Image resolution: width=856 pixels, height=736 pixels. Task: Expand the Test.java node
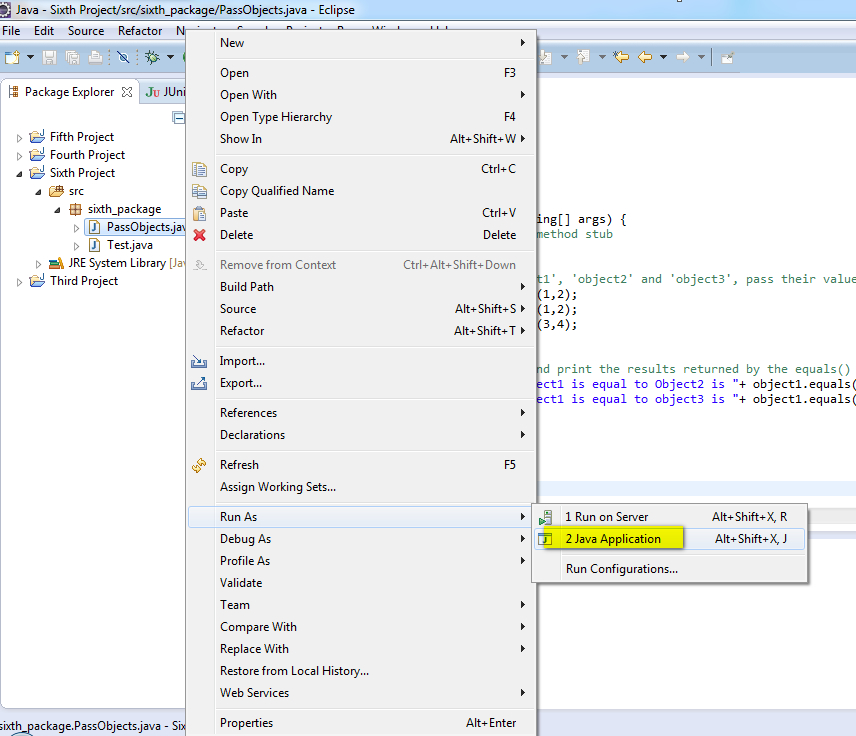76,246
